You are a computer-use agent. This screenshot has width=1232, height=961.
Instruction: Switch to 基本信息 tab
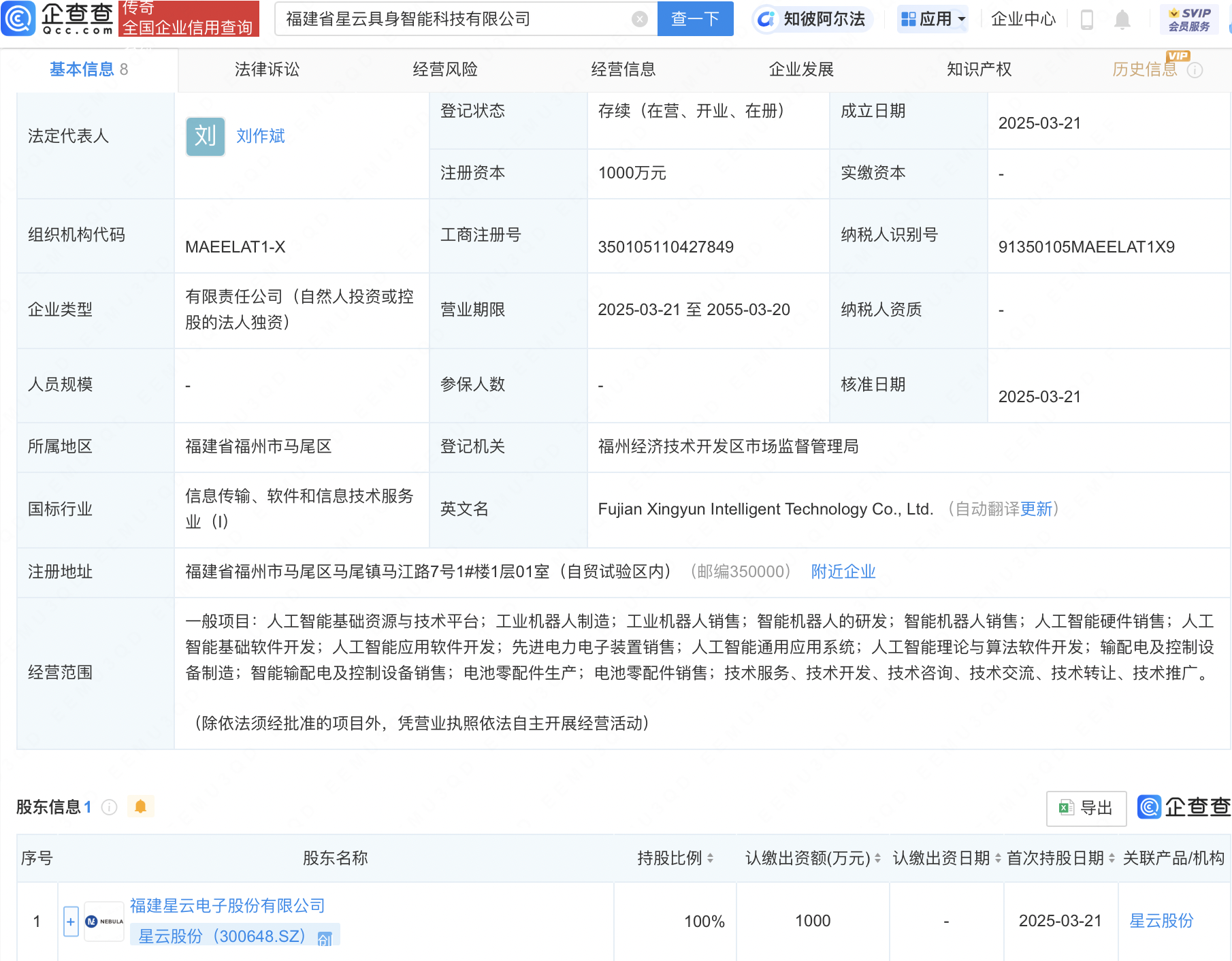pos(88,69)
